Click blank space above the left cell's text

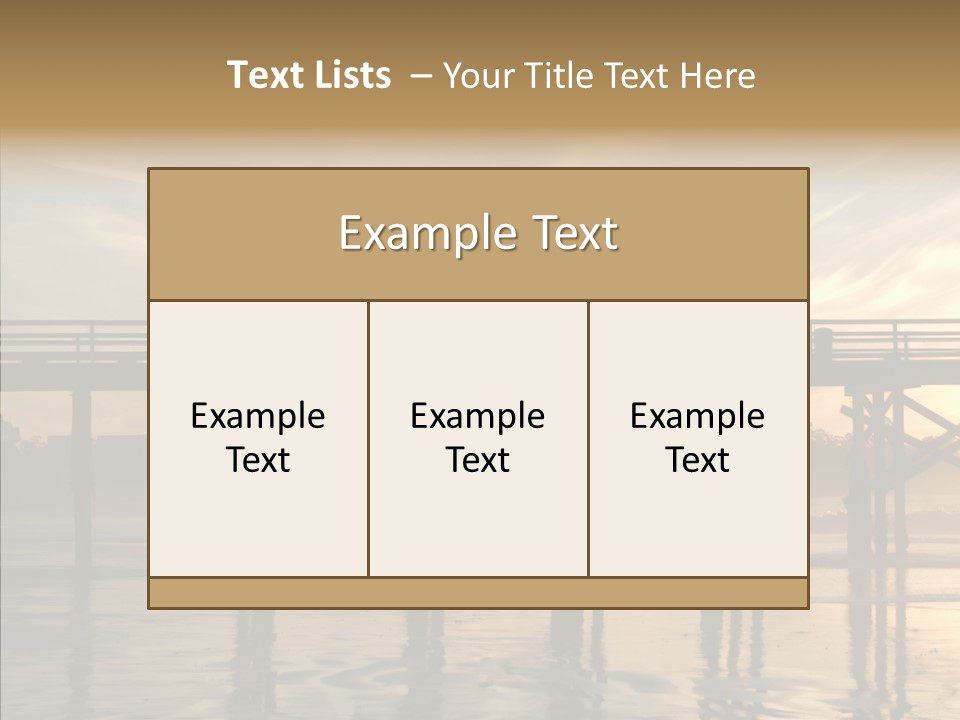(258, 345)
